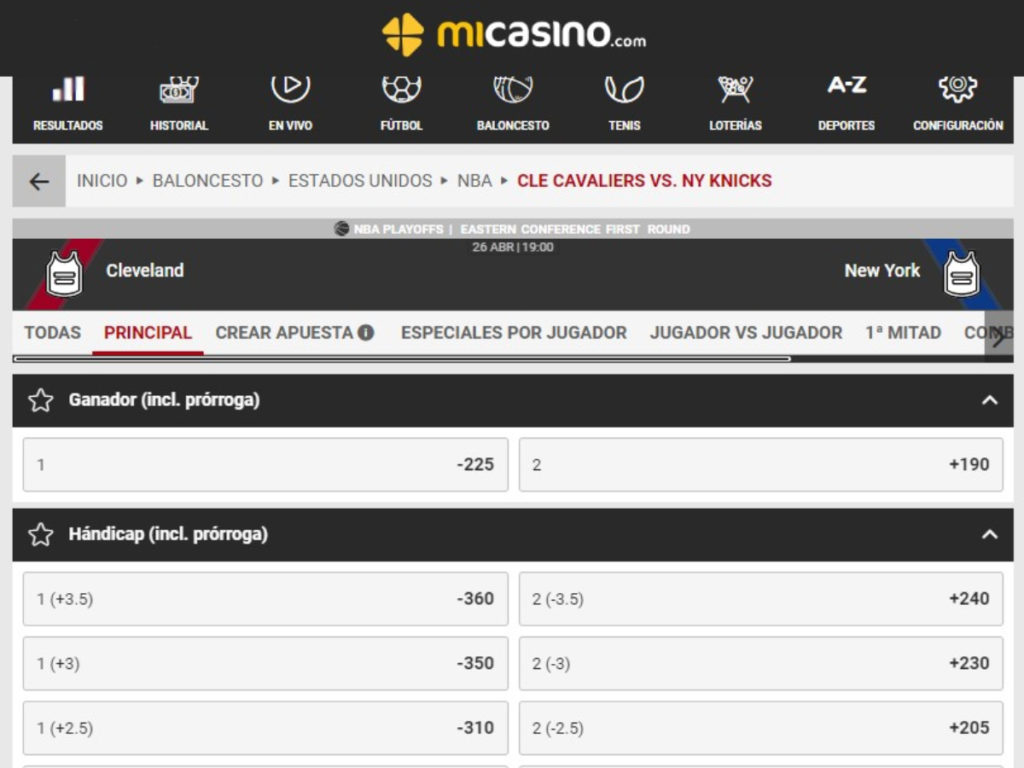Go to Fútbol soccer ball icon
Image resolution: width=1024 pixels, height=768 pixels.
[402, 89]
